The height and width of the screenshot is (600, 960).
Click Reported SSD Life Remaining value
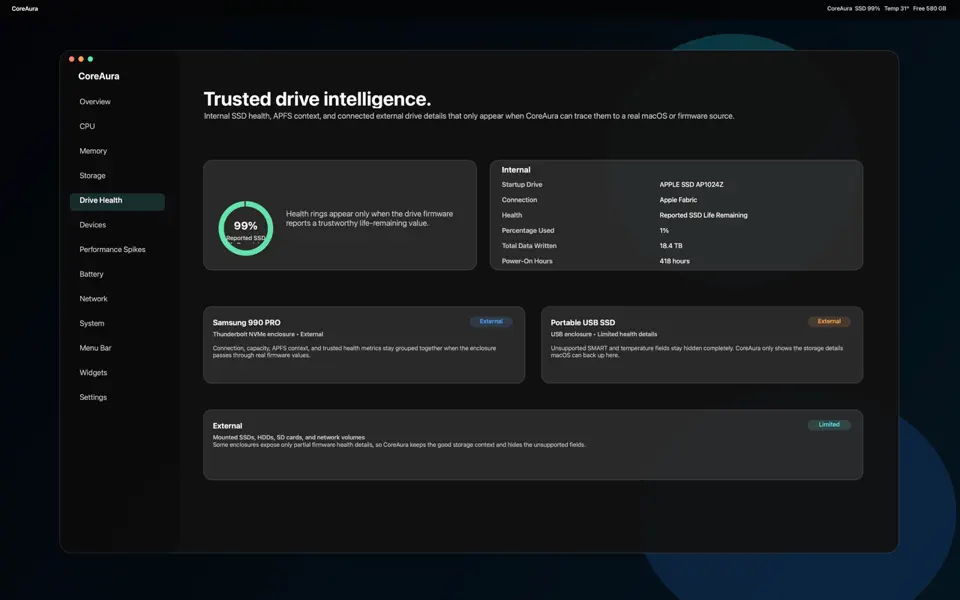pos(703,215)
